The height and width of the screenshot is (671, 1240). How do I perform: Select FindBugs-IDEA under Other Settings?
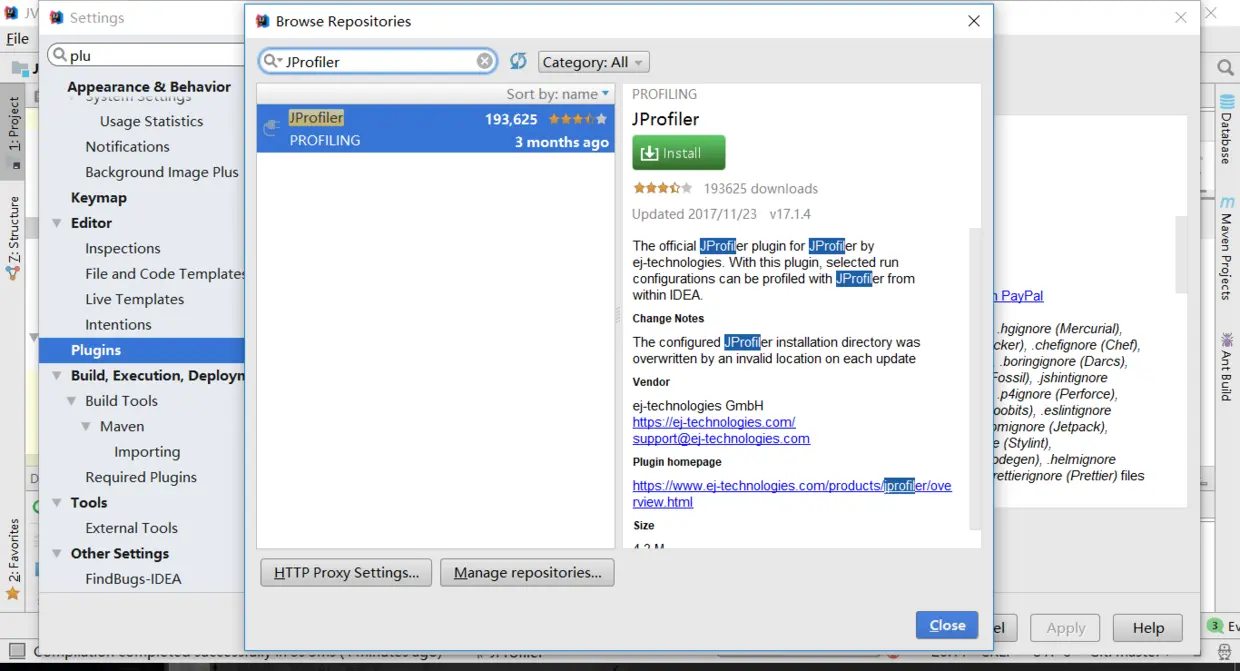click(133, 579)
